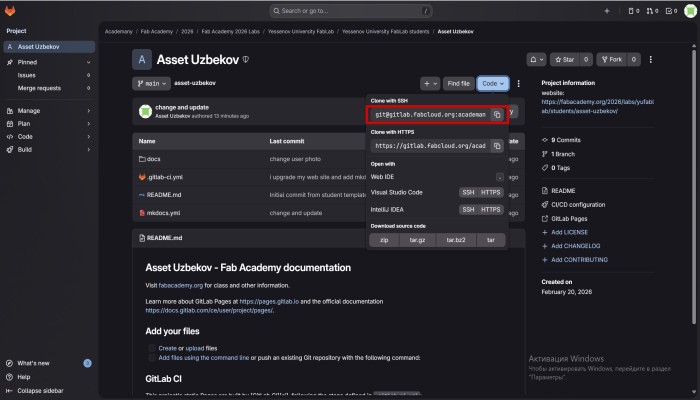The height and width of the screenshot is (400, 700).
Task: Open the notification bell settings
Action: (538, 60)
